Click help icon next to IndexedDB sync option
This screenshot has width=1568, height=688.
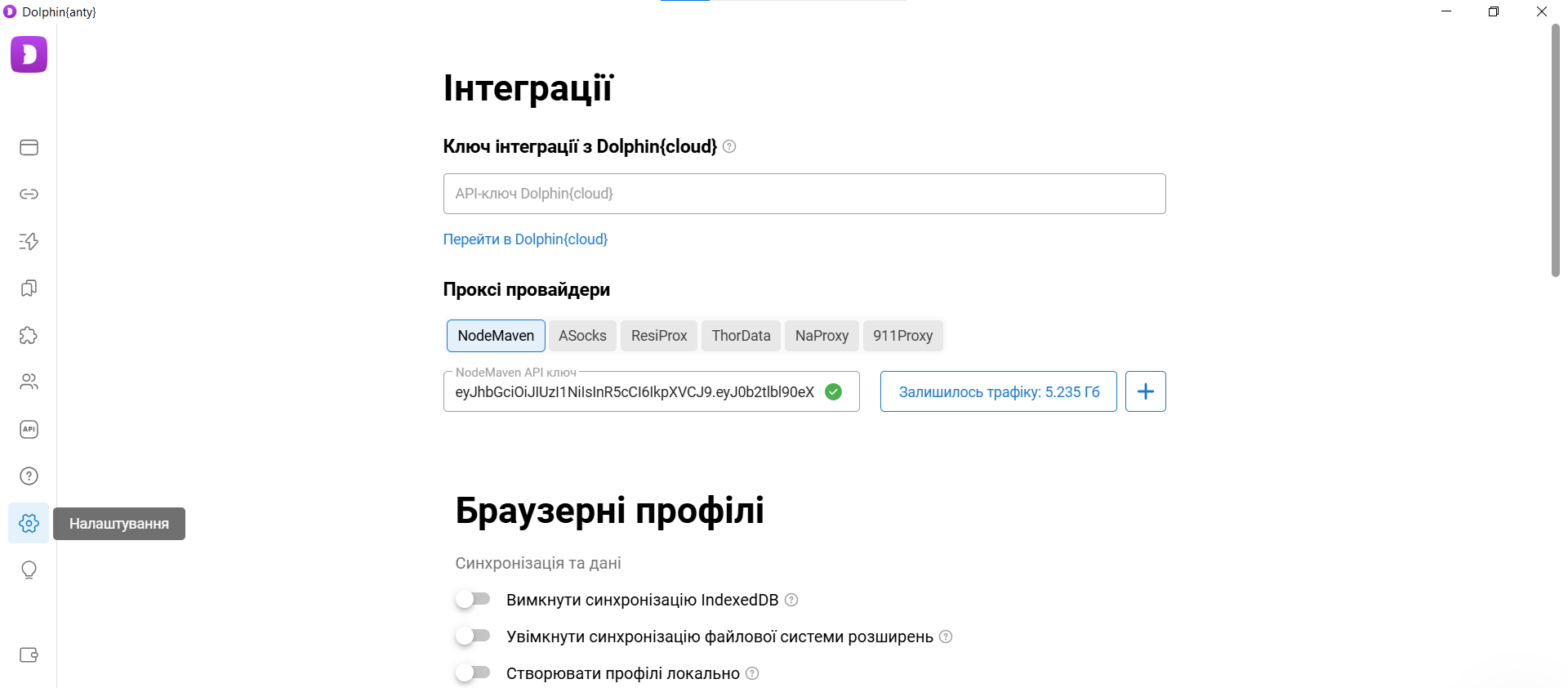[x=791, y=600]
